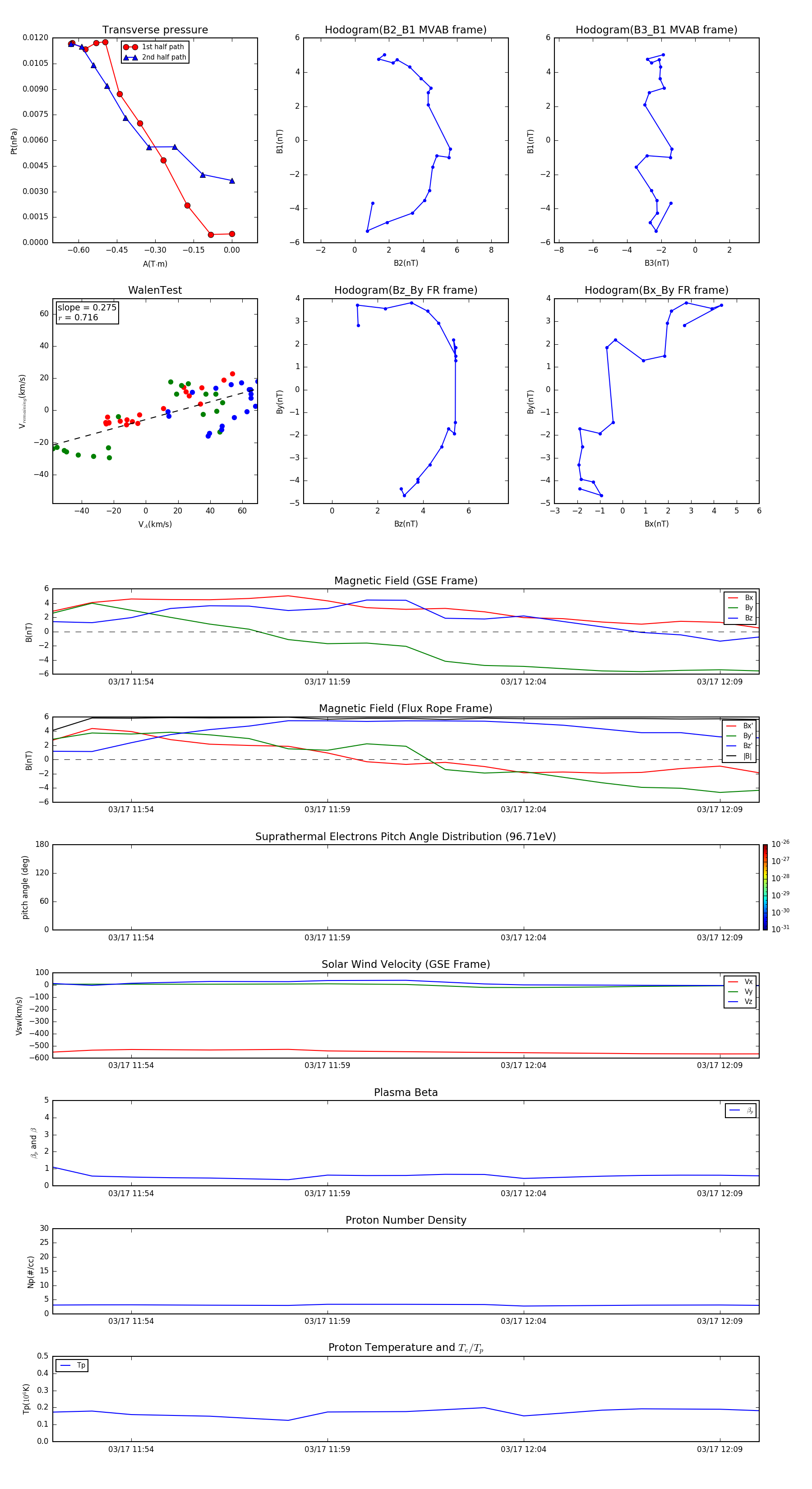Click the 'r = 0.716' annotation
The image size is (812, 1489).
[x=78, y=317]
